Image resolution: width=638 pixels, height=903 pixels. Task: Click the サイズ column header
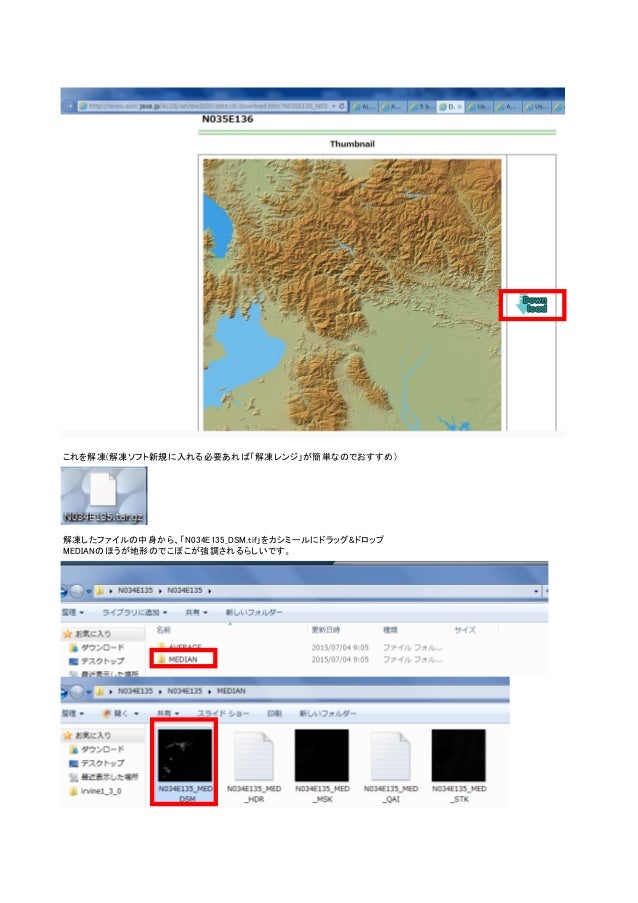tap(465, 630)
